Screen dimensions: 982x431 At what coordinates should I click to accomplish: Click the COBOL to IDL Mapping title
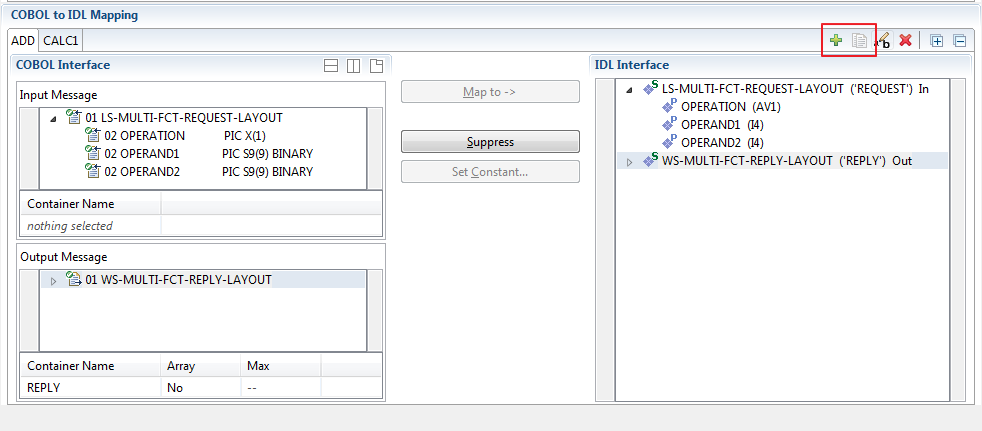coord(75,14)
